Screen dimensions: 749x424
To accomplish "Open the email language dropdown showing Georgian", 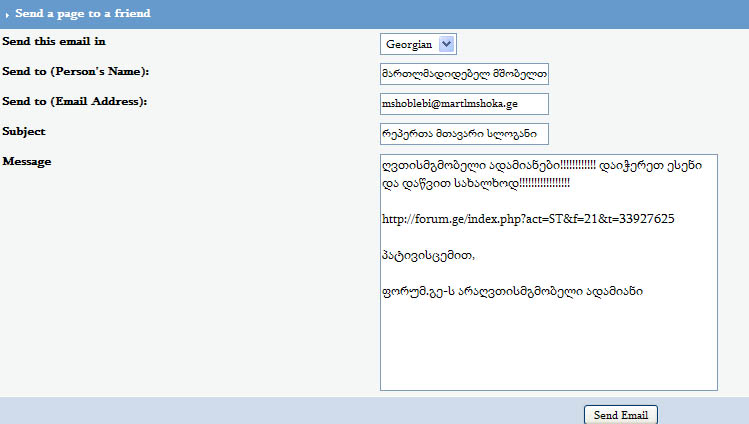I will tap(418, 44).
